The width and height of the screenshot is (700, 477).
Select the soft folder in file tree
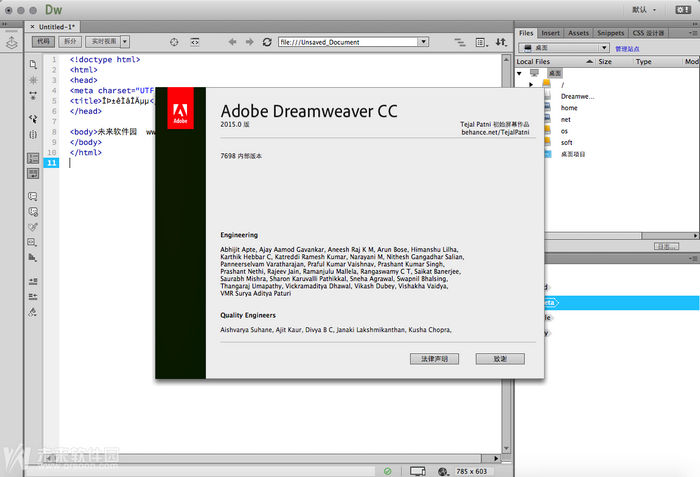[x=567, y=142]
